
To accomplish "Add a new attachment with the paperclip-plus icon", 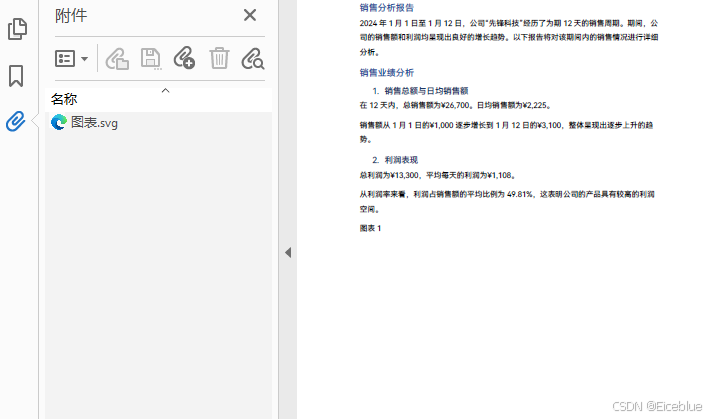I will point(184,58).
